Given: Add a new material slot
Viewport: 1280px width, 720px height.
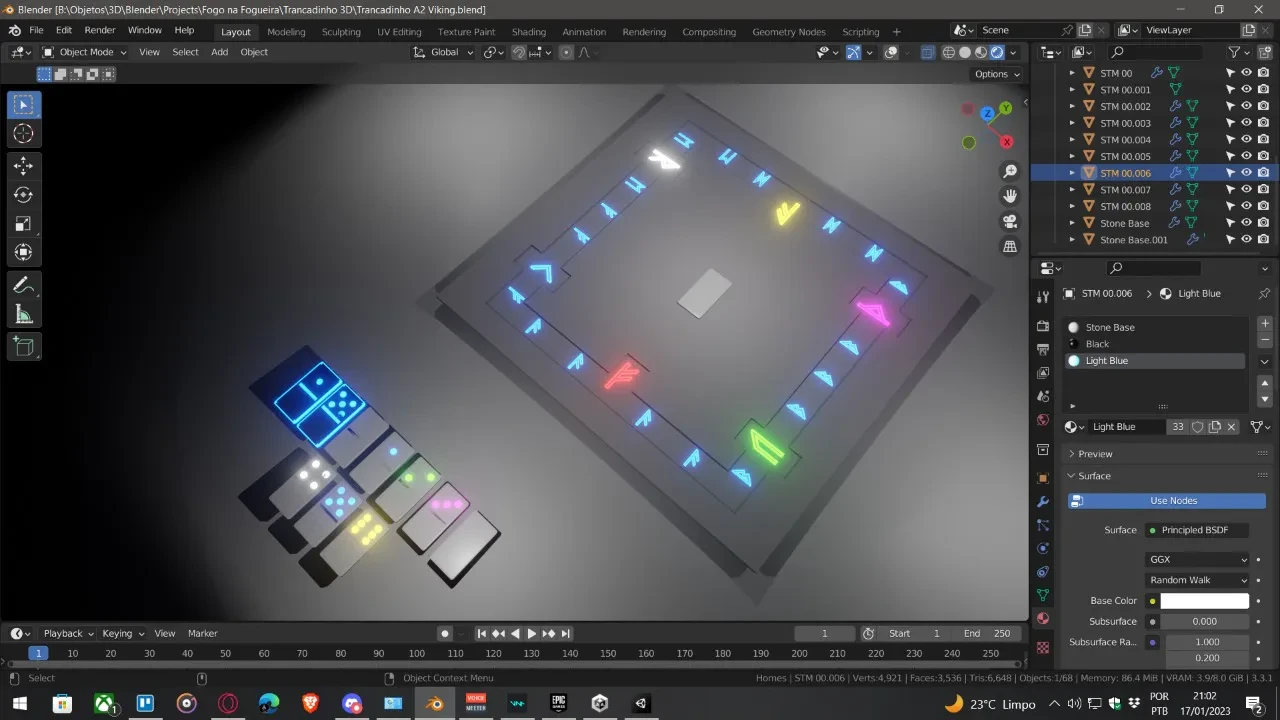Looking at the screenshot, I should coord(1265,324).
